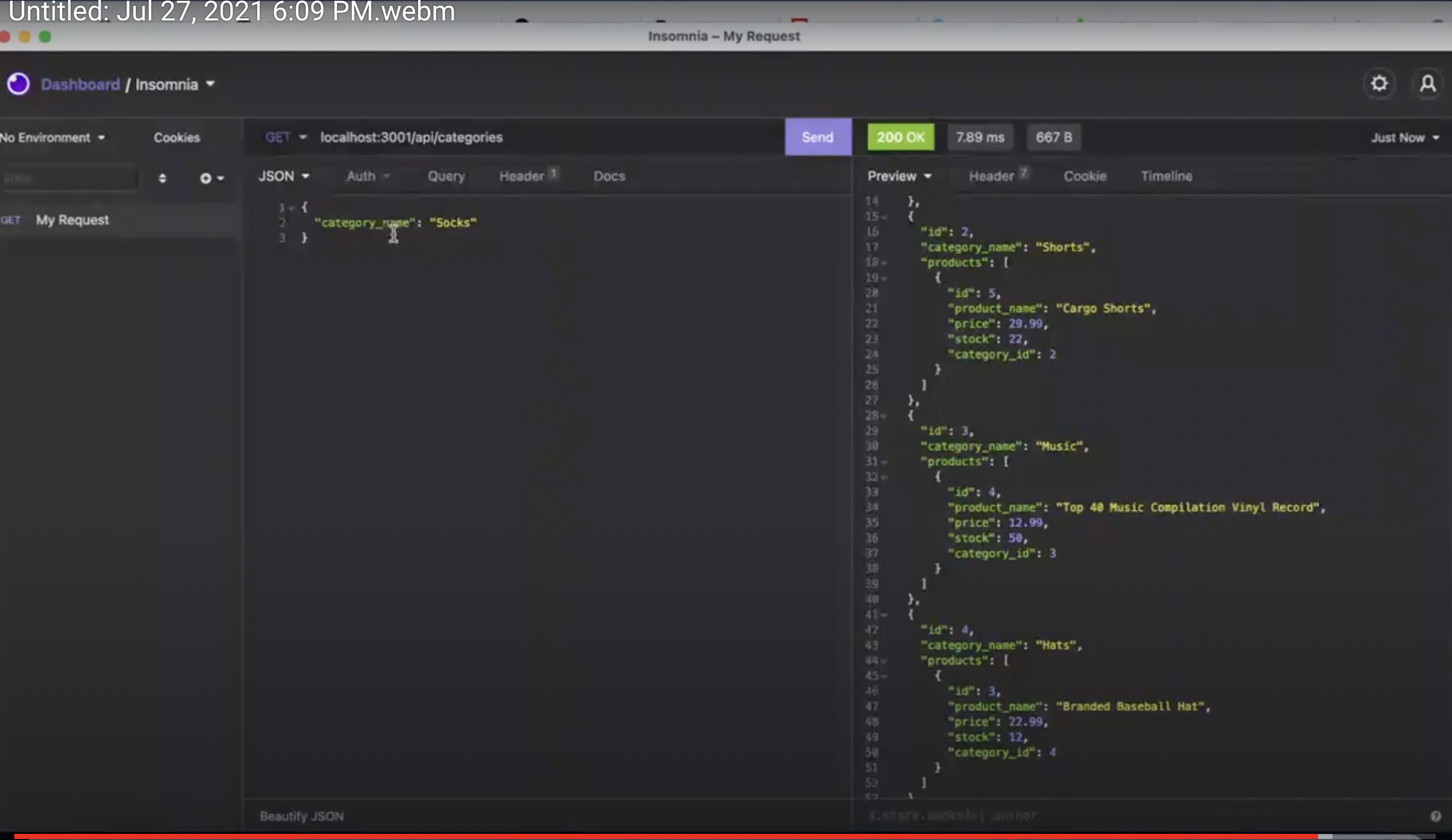Switch to the Query tab
1452x840 pixels.
(445, 176)
